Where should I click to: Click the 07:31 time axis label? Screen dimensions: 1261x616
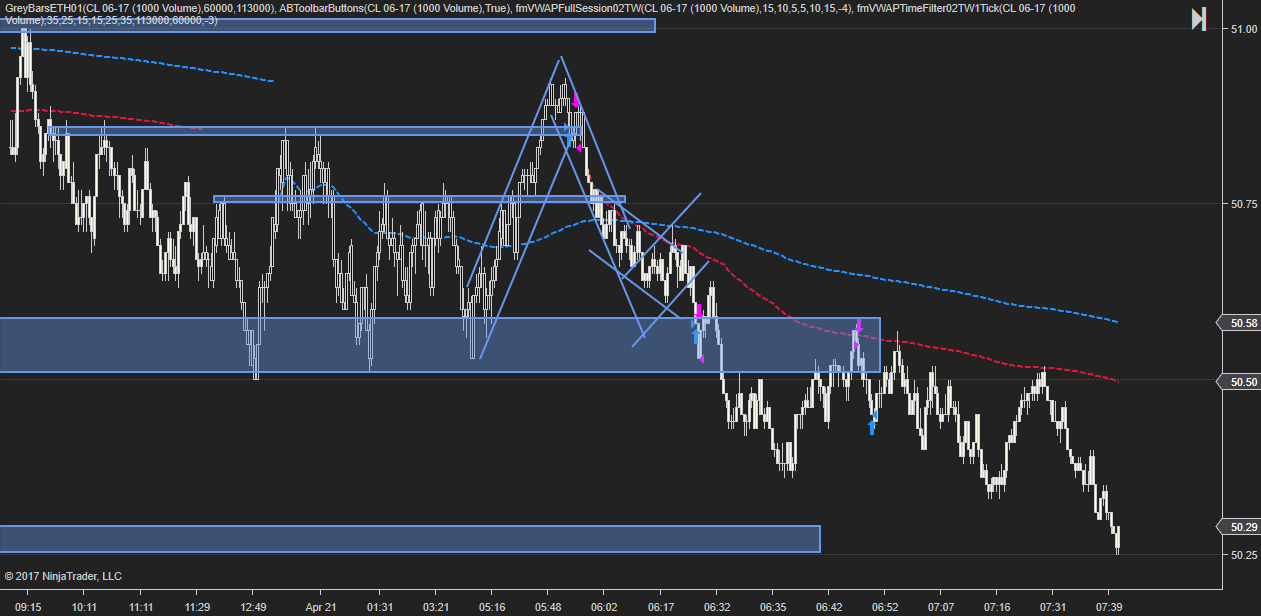point(1053,607)
